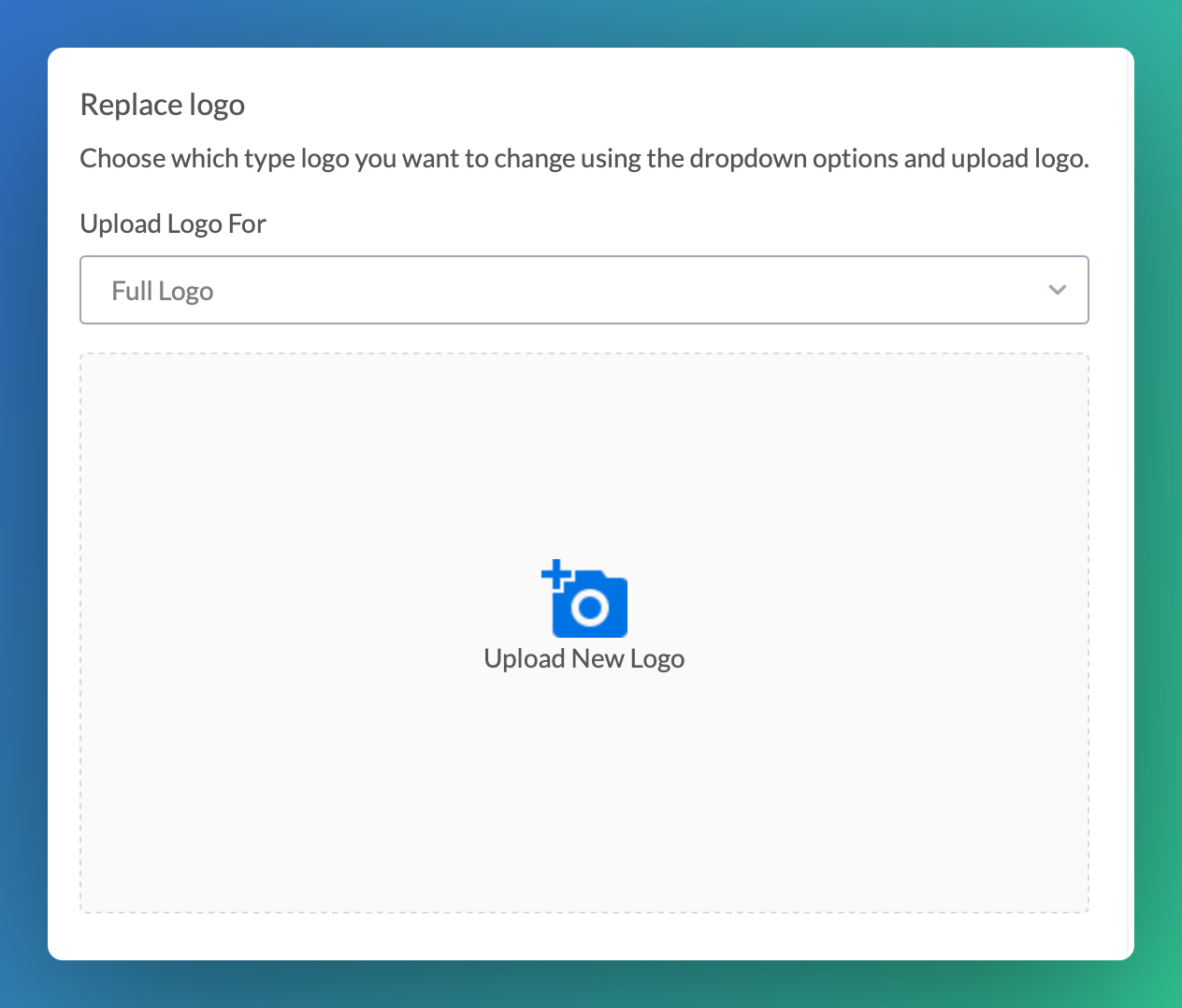Click the word Upload in Upload New Logo

[524, 659]
